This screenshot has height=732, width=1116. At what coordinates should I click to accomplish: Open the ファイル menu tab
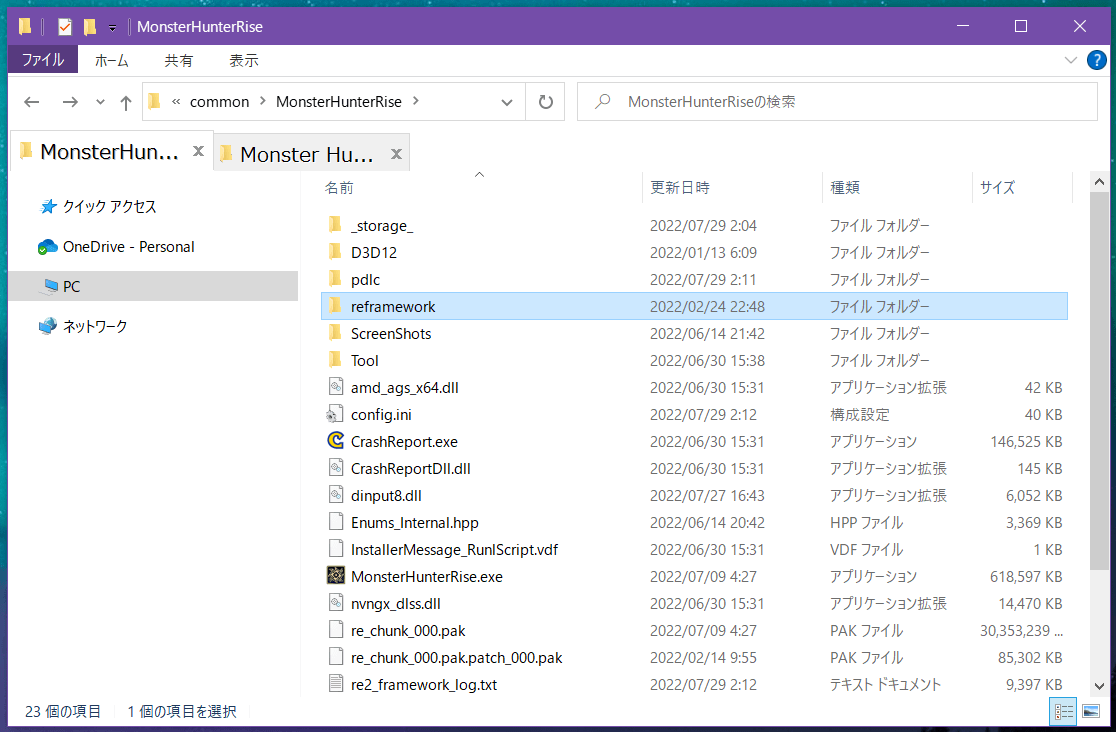coord(43,61)
